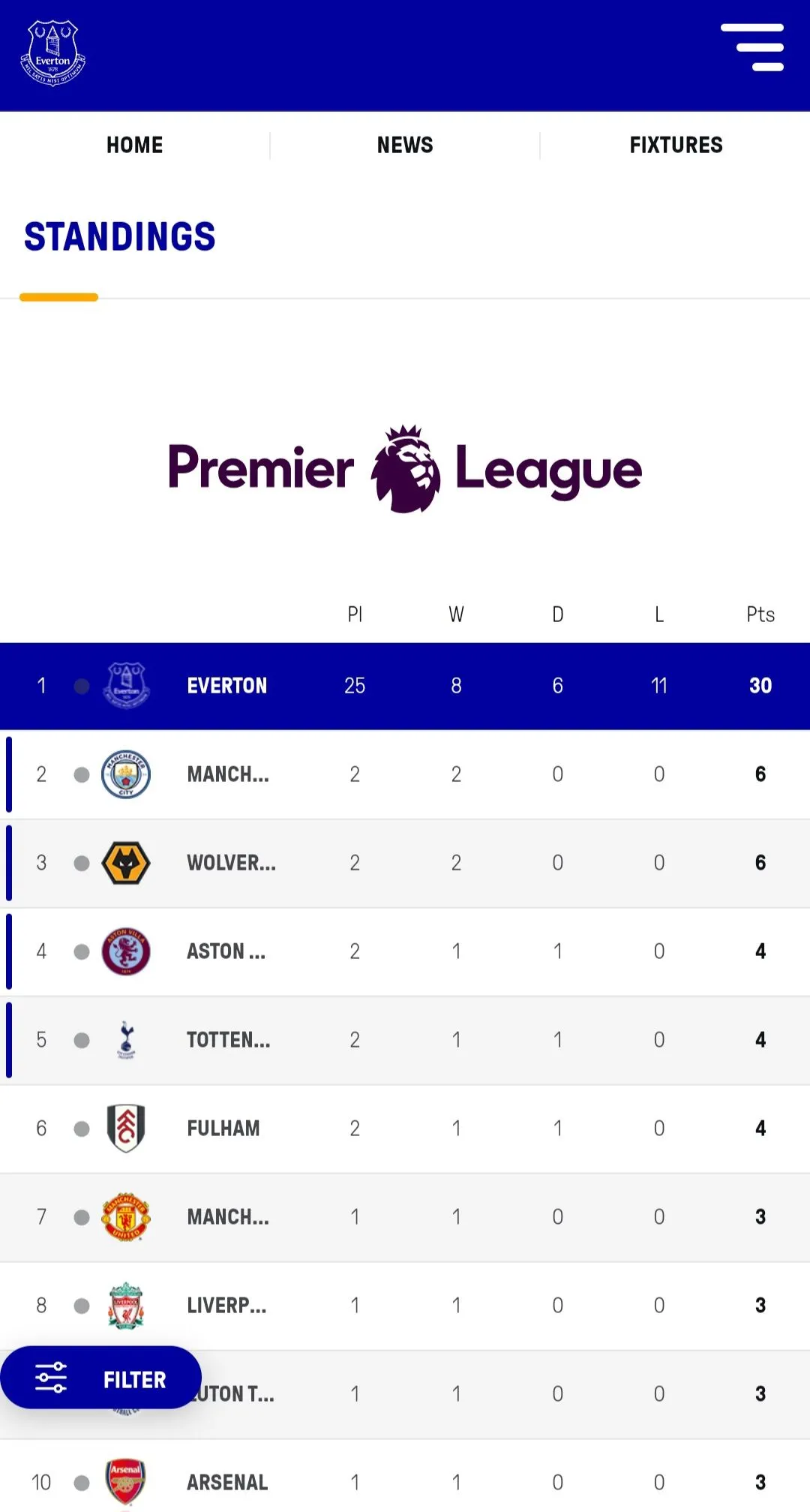810x1512 pixels.
Task: Click the Manchester City club crest
Action: click(x=126, y=774)
